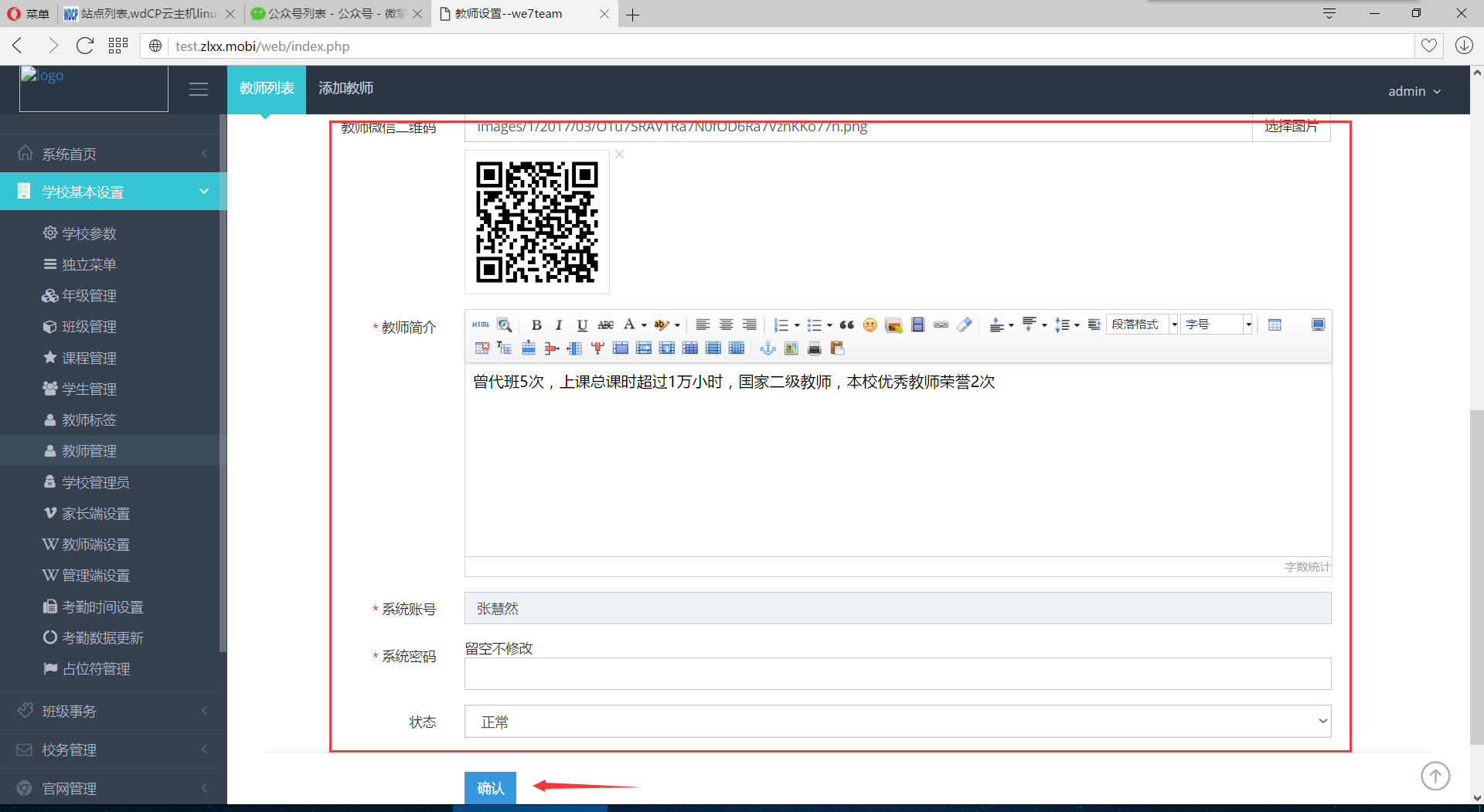Open highlight color dropdown arrow

click(x=677, y=325)
